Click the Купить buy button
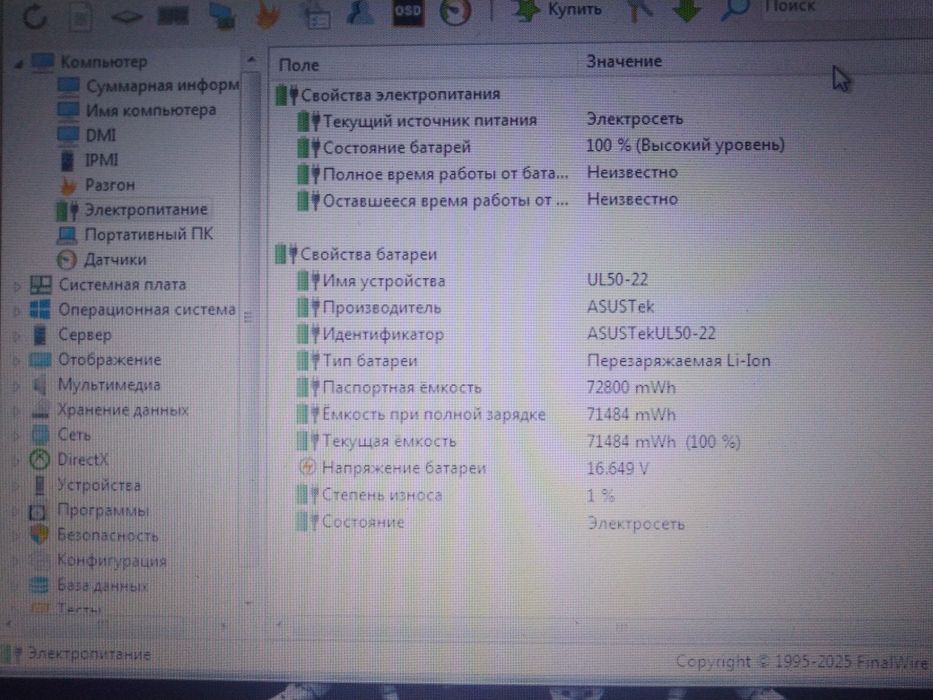This screenshot has width=933, height=700. pyautogui.click(x=557, y=10)
